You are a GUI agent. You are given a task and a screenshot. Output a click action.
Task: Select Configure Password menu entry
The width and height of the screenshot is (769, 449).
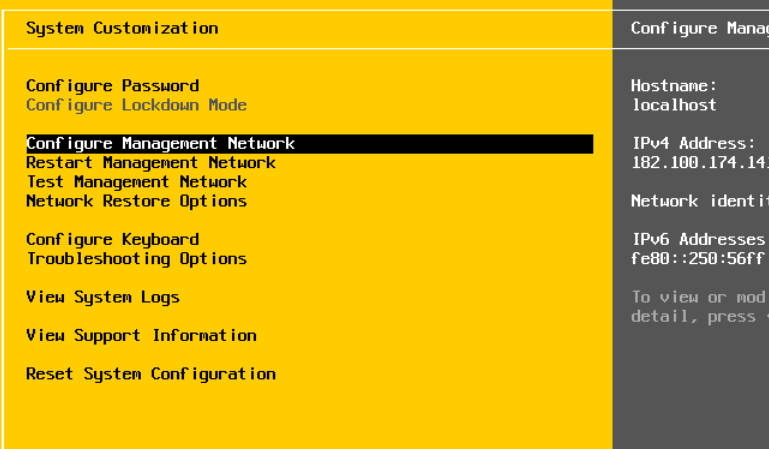(x=112, y=86)
